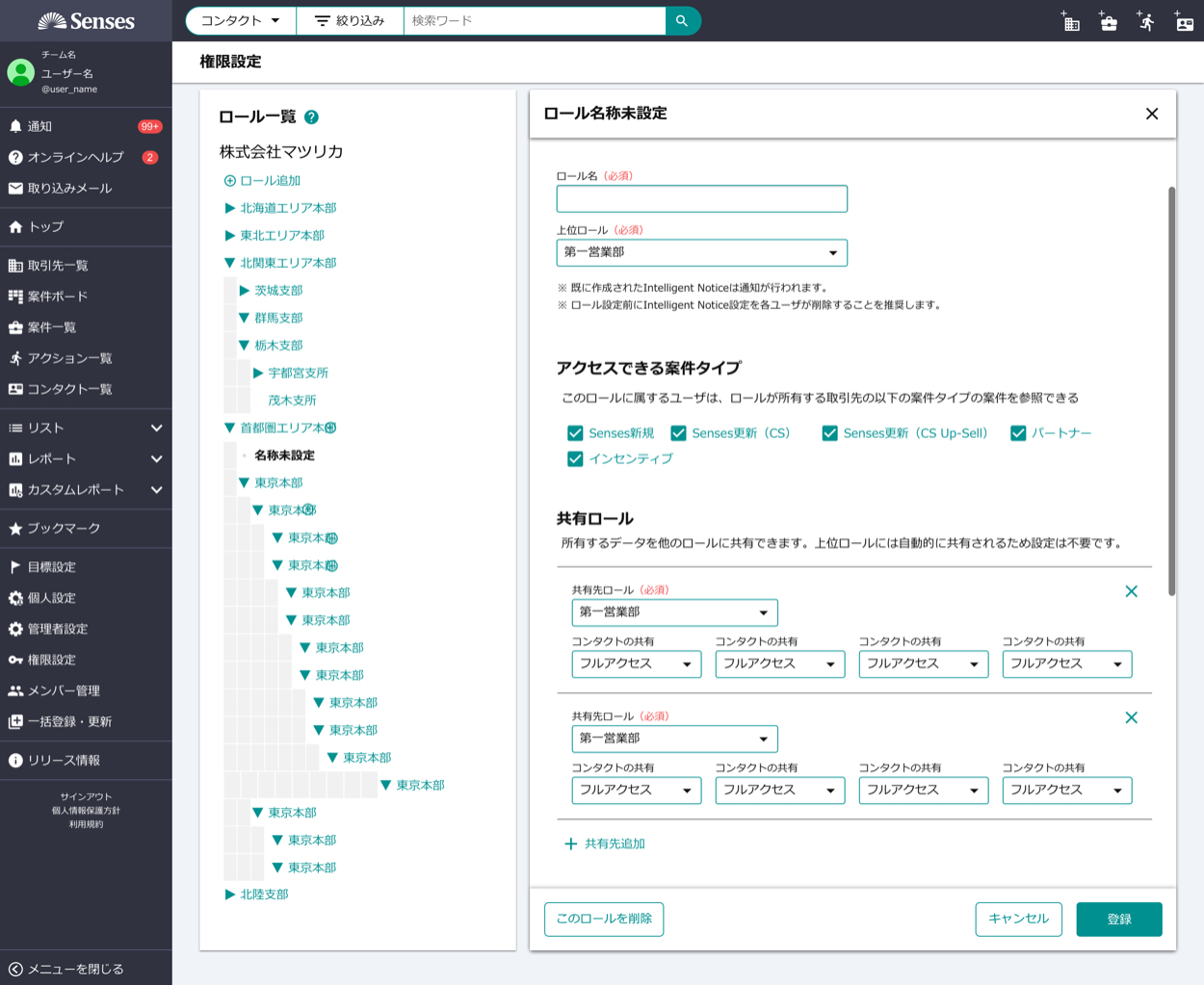The height and width of the screenshot is (985, 1204).
Task: Click the search magnifier button
Action: pos(682,20)
